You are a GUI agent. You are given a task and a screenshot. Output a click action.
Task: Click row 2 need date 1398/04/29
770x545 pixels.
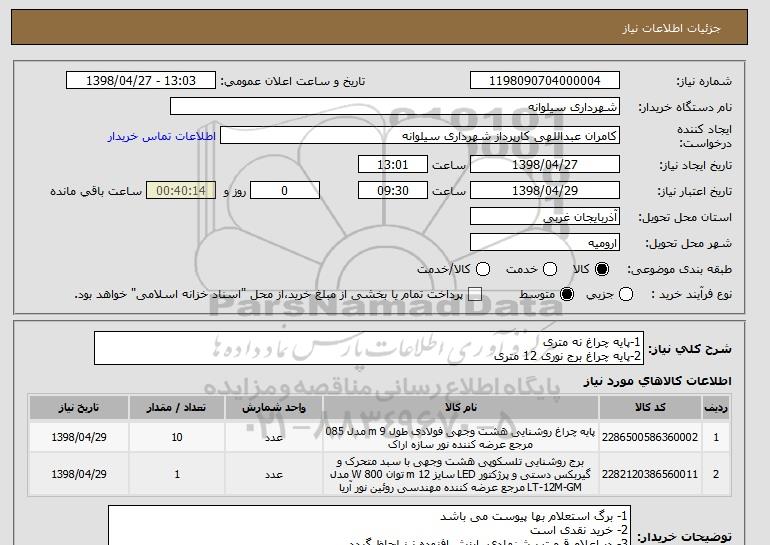(x=79, y=474)
